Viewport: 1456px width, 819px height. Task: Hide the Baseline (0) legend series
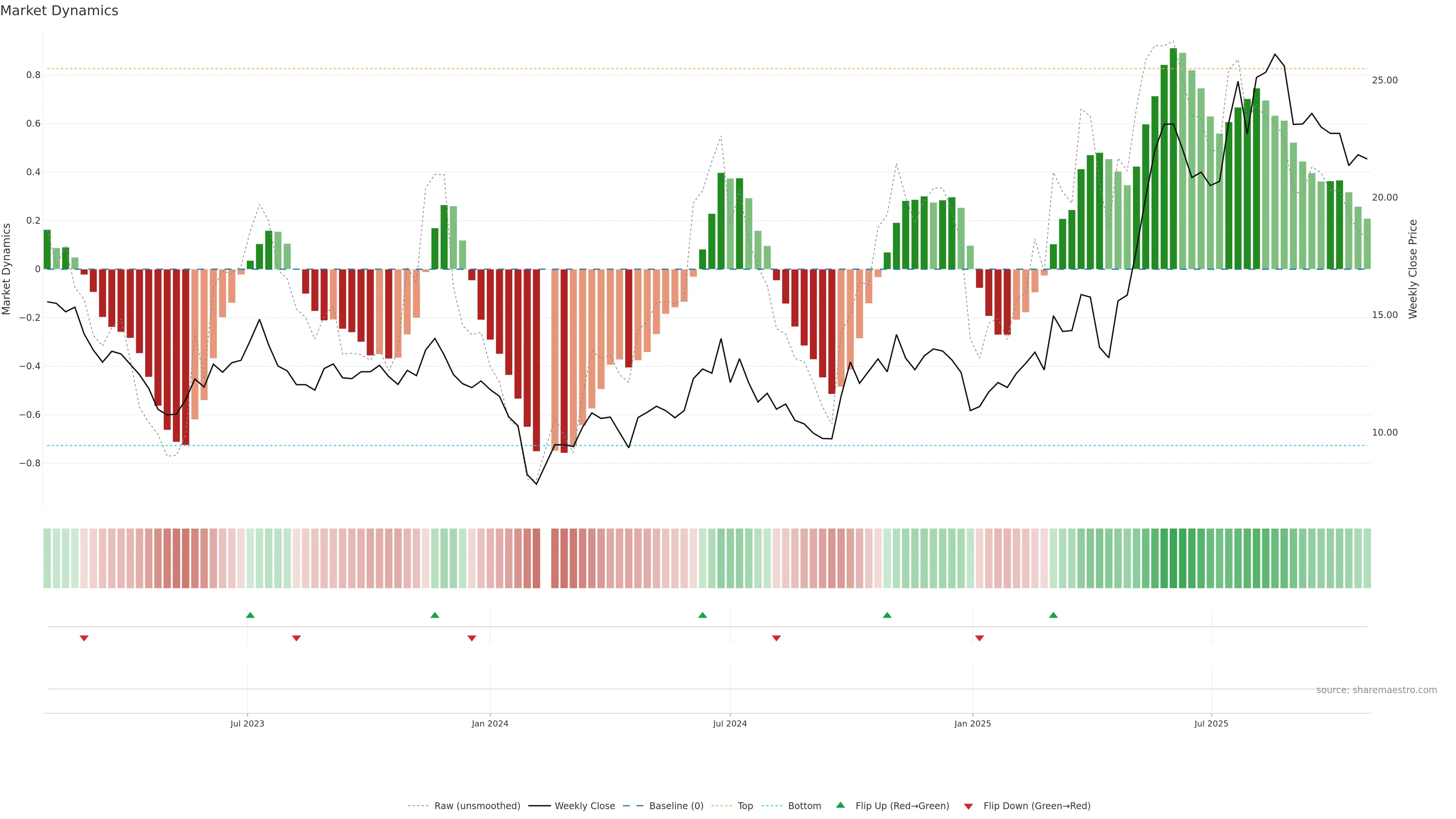click(676, 806)
